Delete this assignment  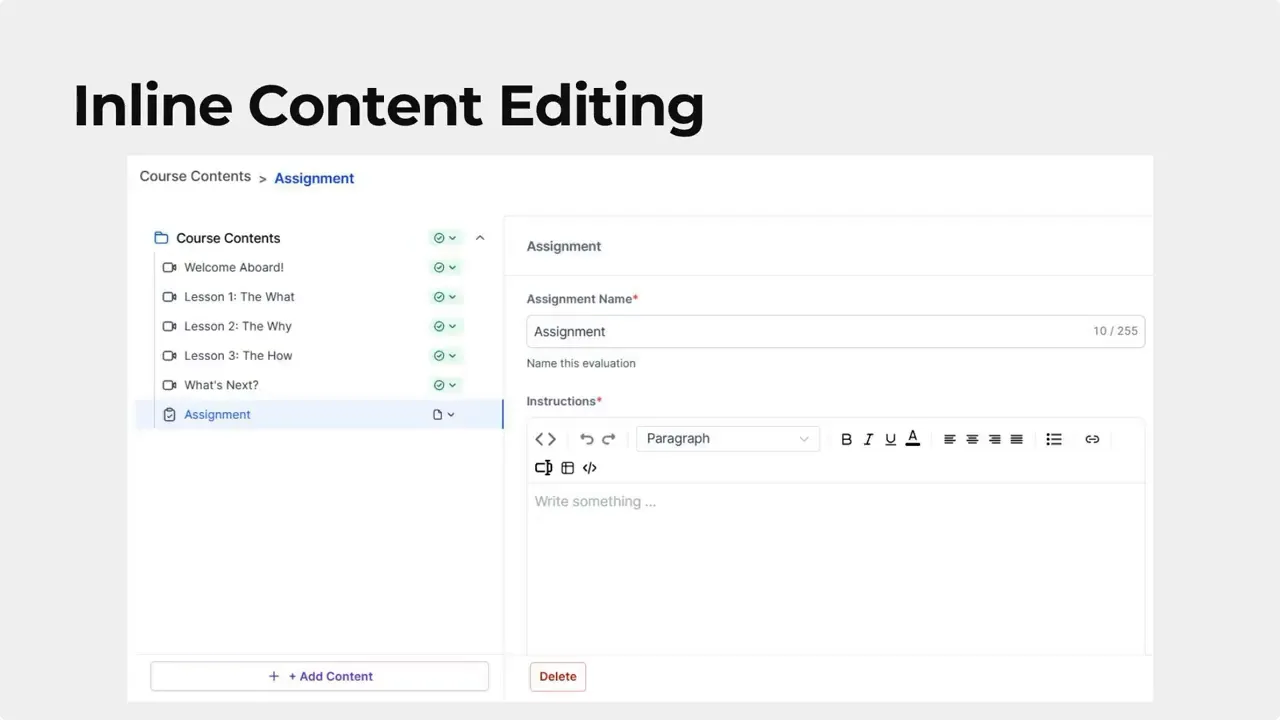(557, 676)
